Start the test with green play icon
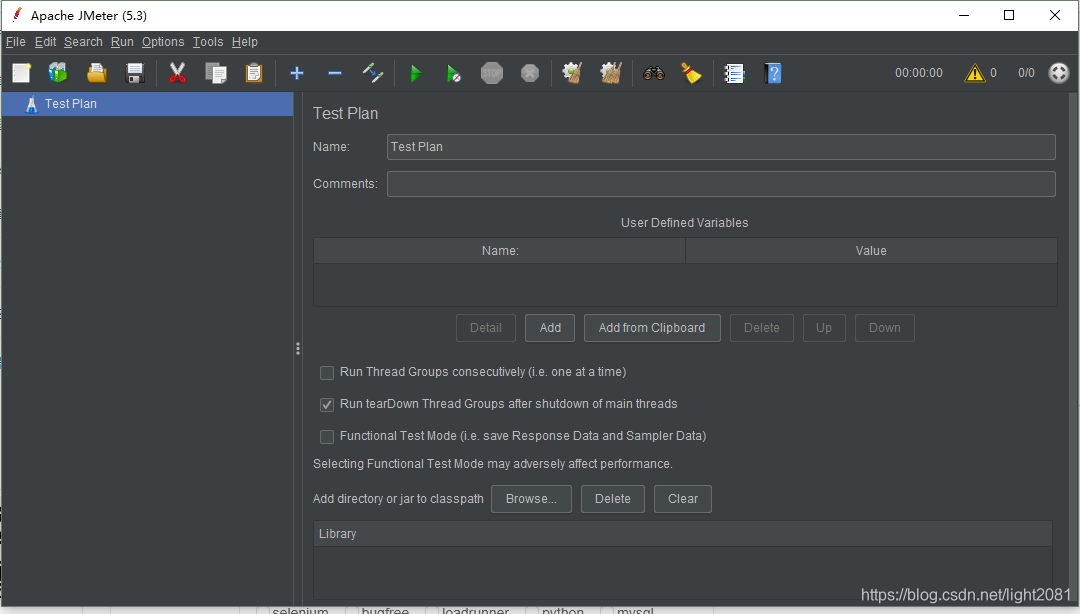 [415, 73]
